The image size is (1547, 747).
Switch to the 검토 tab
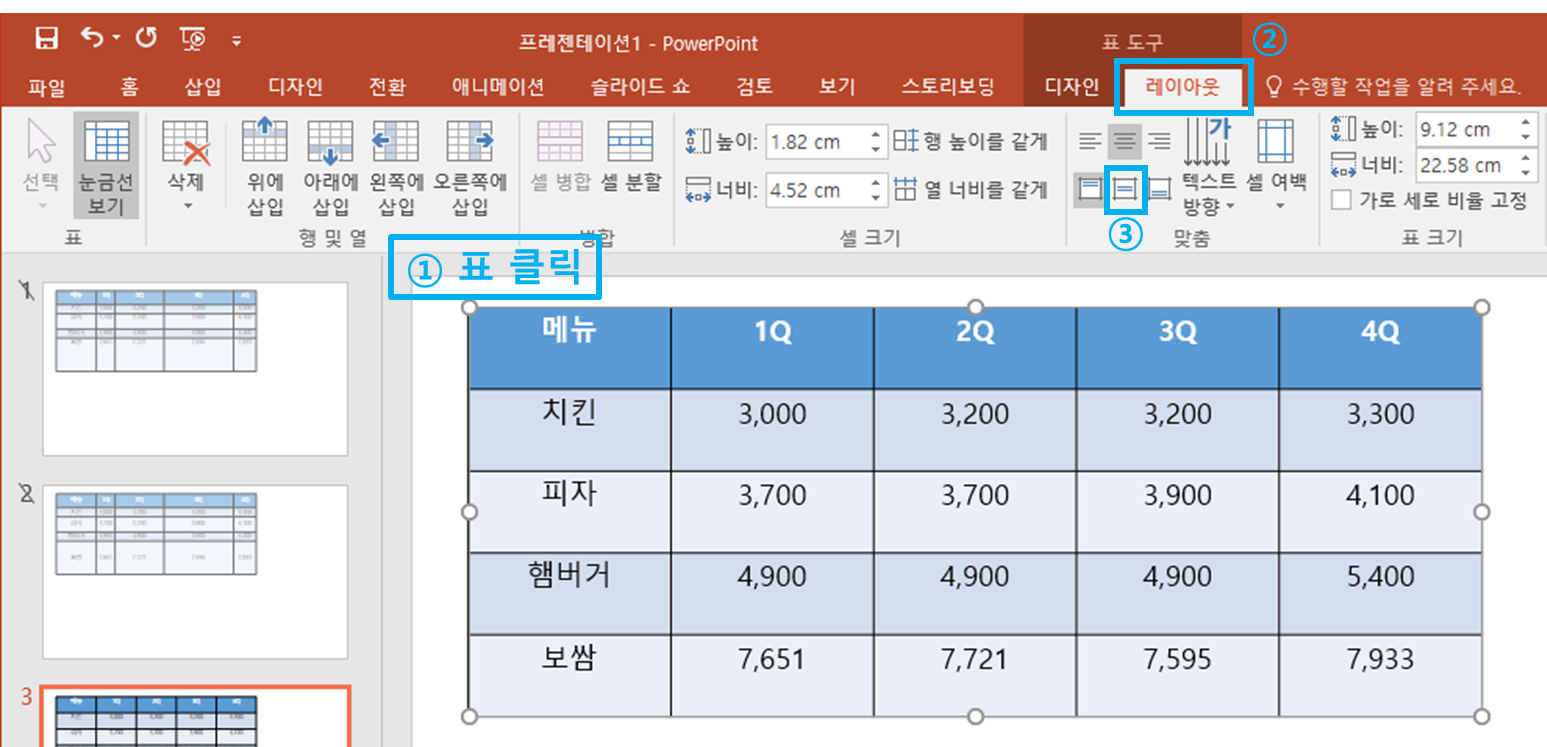754,87
